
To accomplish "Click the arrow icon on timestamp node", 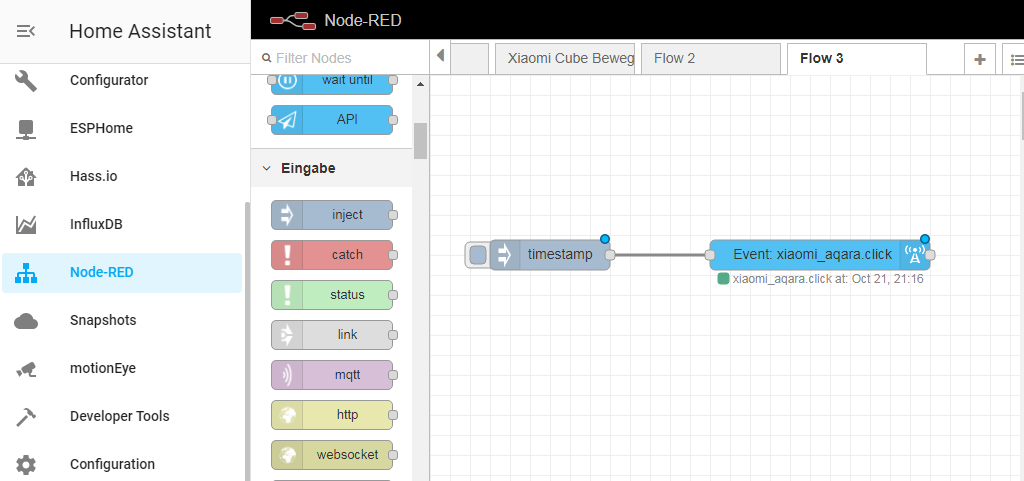I will tap(504, 255).
